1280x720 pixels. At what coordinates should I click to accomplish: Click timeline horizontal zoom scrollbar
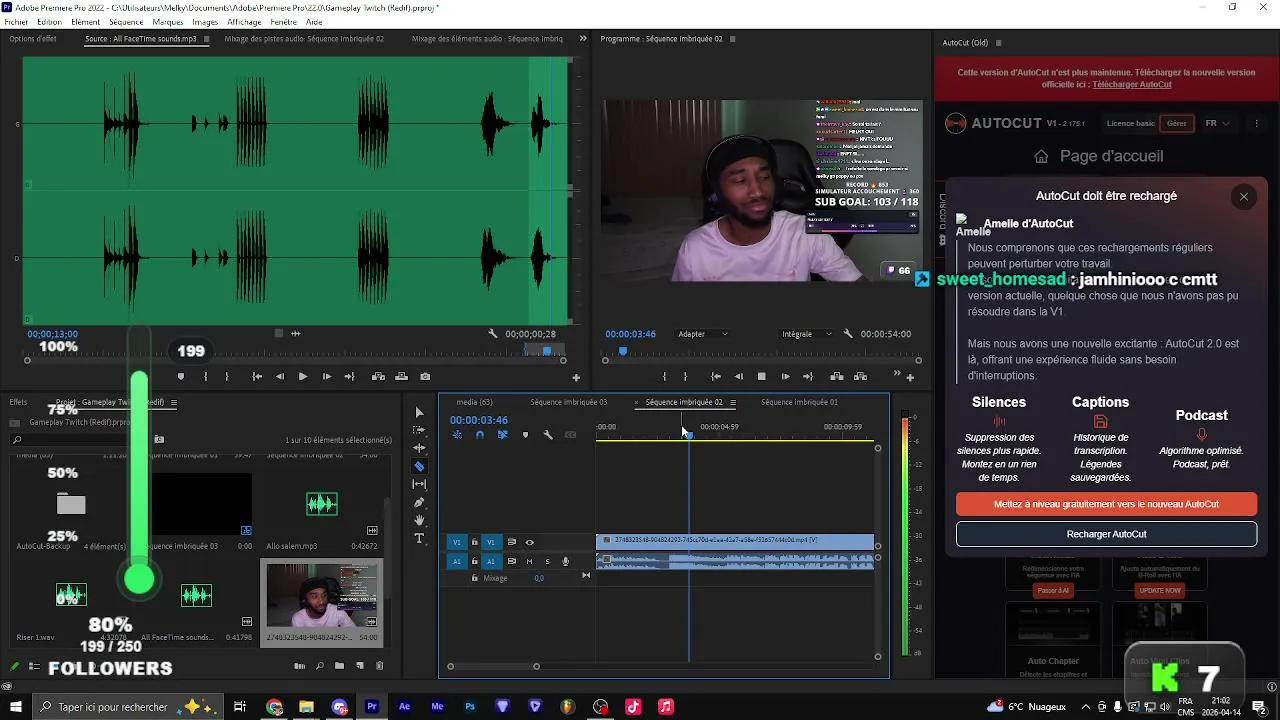coord(493,666)
